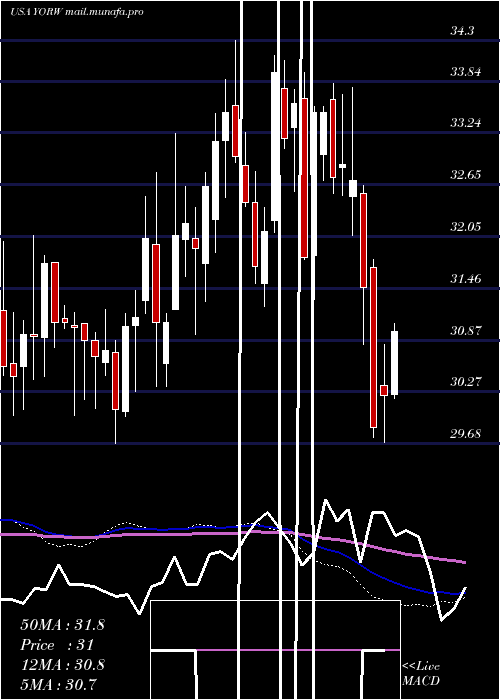
Task: Click the last white candlestick on the right
Action: tap(395, 363)
